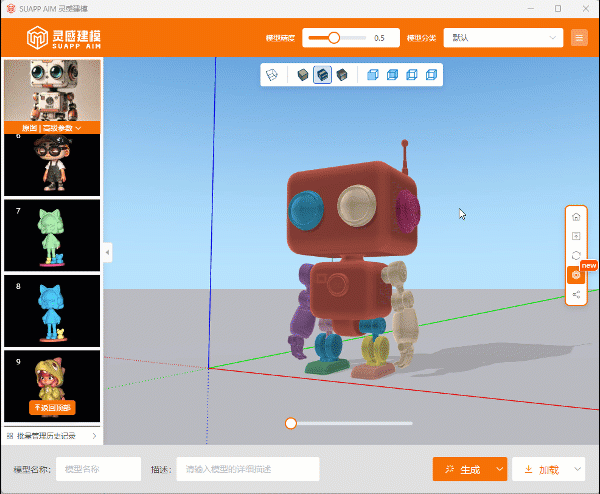Open the hamburger menu in header
This screenshot has height=494, width=600.
(579, 38)
